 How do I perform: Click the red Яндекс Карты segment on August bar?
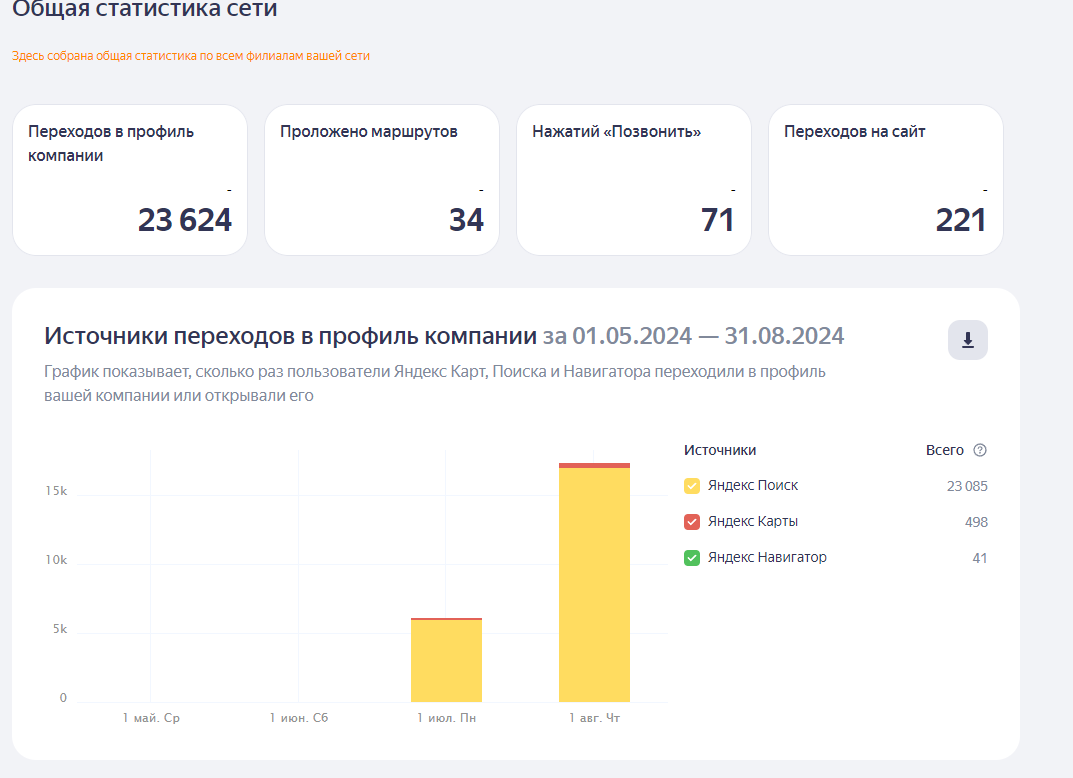(x=594, y=465)
